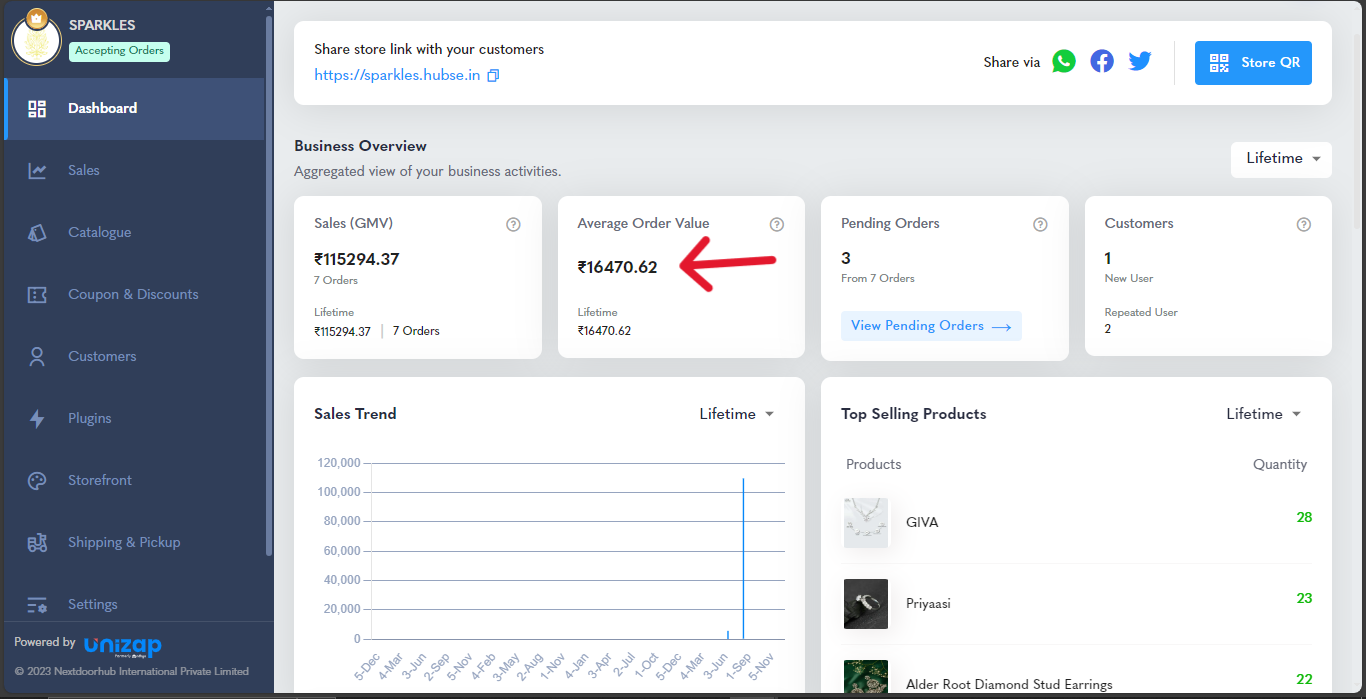Go to Coupon & Discounts menu item
This screenshot has width=1366, height=699.
coord(133,295)
